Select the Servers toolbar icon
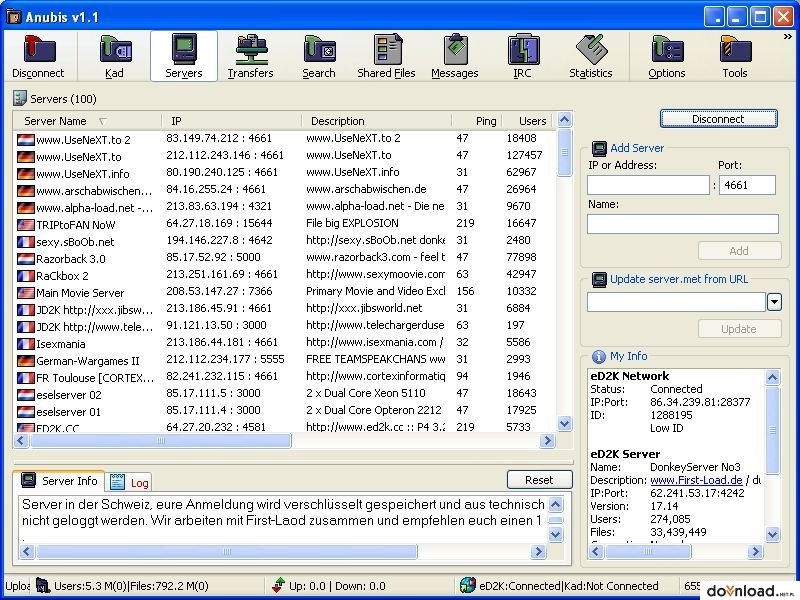Image resolution: width=800 pixels, height=600 pixels. [x=184, y=56]
